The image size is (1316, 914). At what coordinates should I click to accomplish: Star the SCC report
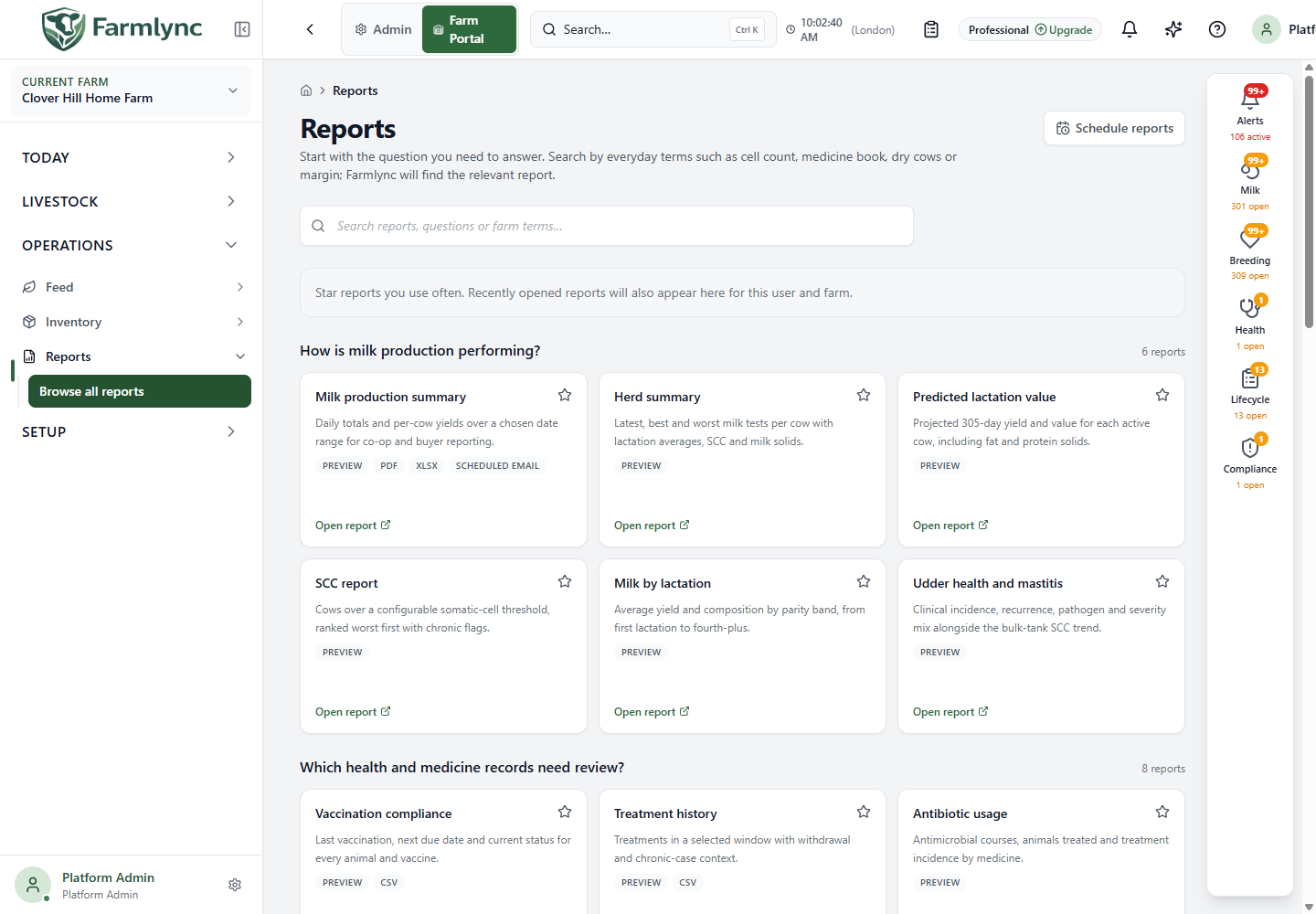565,581
